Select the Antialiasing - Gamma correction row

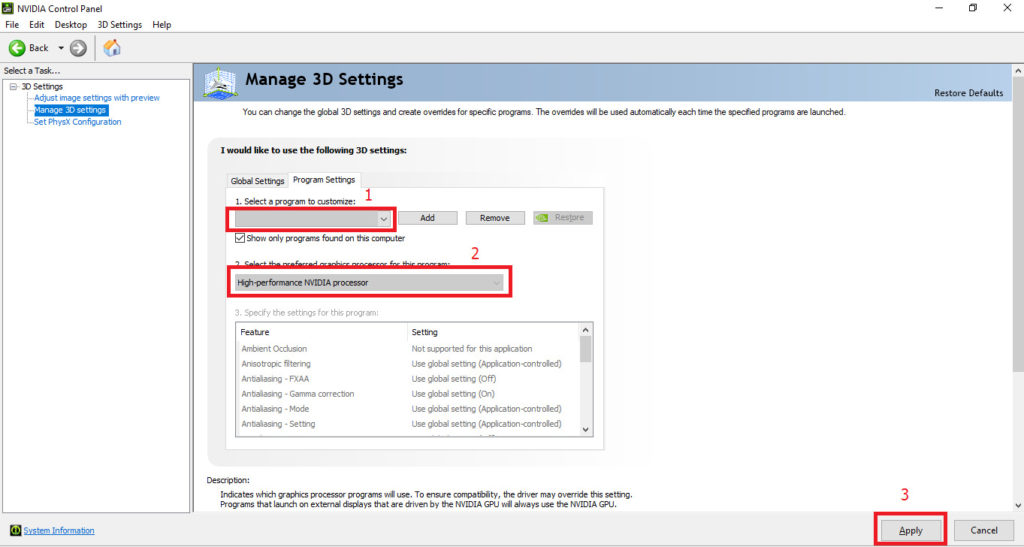407,394
